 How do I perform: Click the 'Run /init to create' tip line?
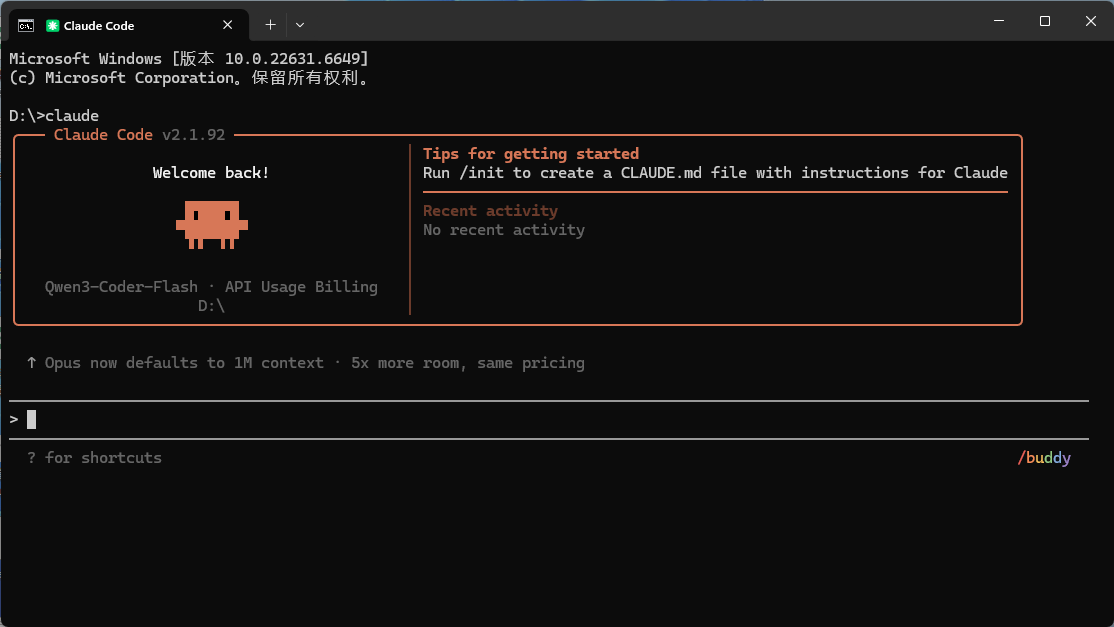click(x=715, y=173)
